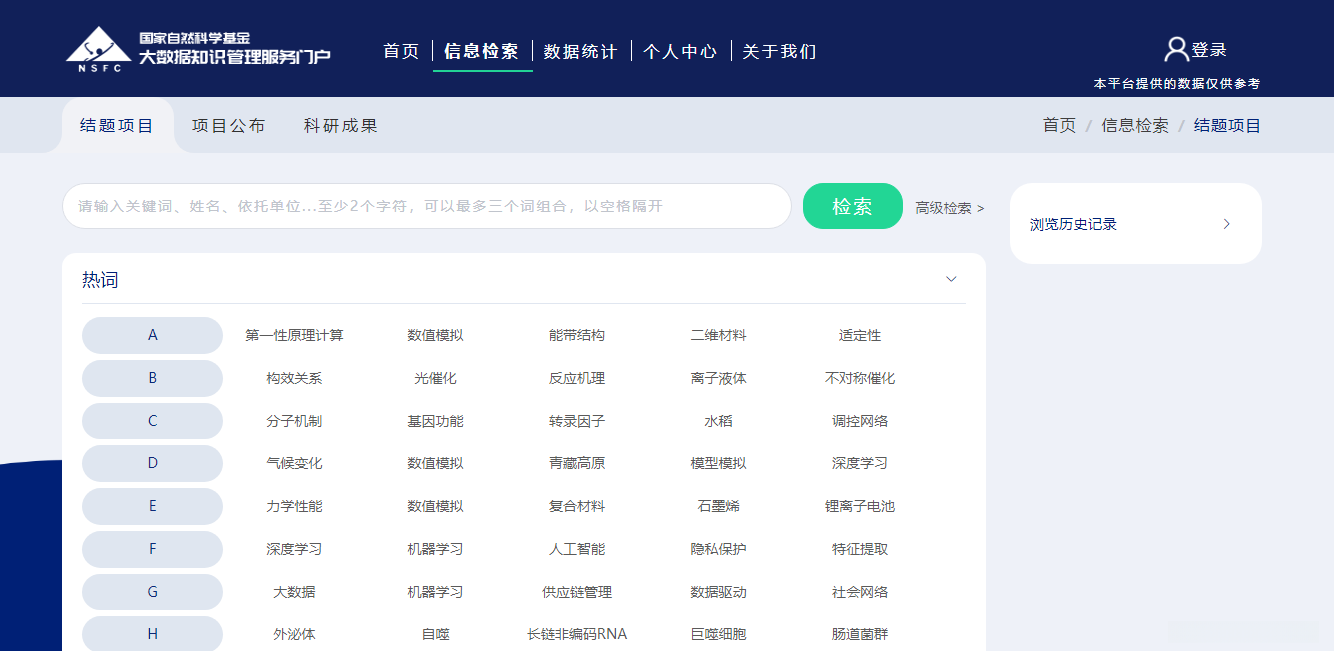Click hot word 供应链管理
This screenshot has height=651, width=1334.
tap(577, 592)
